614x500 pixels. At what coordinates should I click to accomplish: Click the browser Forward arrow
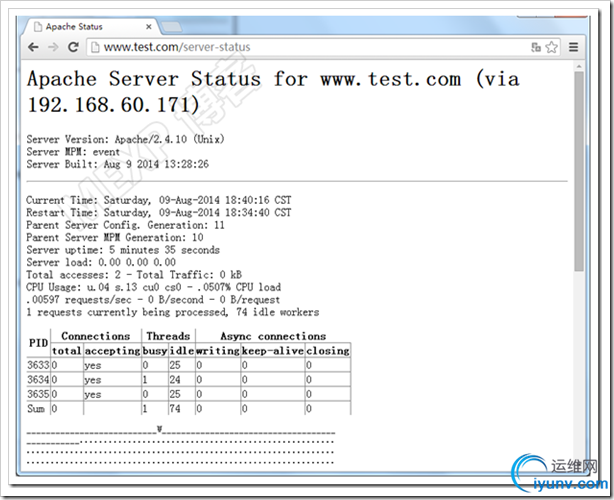tap(53, 47)
